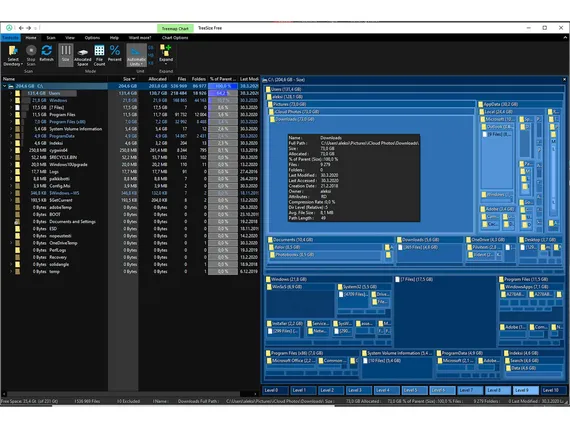Open the Home ribbon tab
Viewport: 570px width, 428px height.
[x=31, y=38]
